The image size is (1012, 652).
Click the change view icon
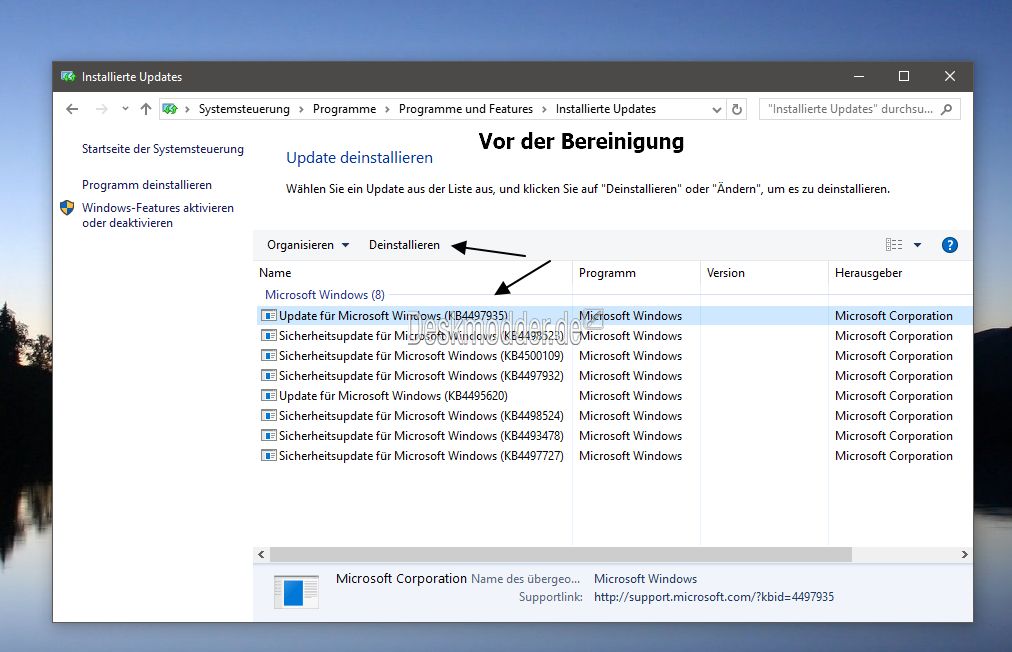click(894, 245)
